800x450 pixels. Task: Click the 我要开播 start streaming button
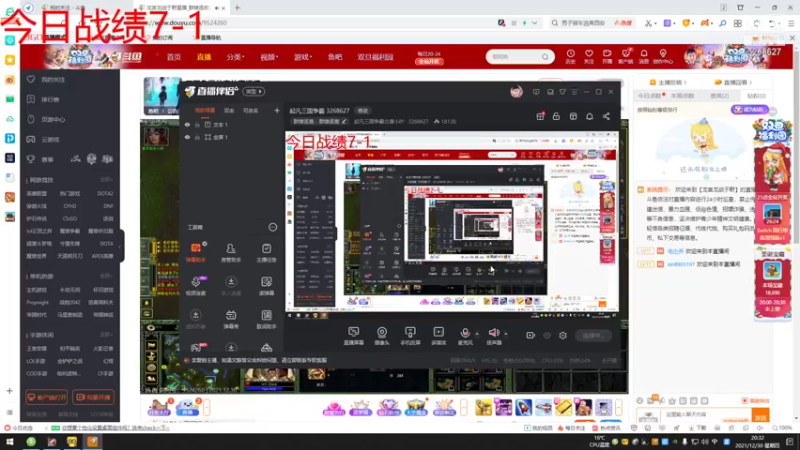93,397
